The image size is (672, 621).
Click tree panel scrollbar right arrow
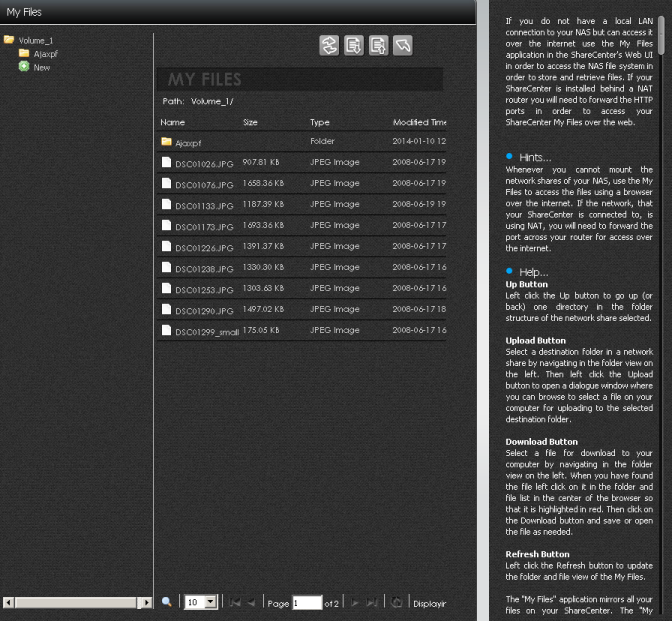[x=147, y=603]
